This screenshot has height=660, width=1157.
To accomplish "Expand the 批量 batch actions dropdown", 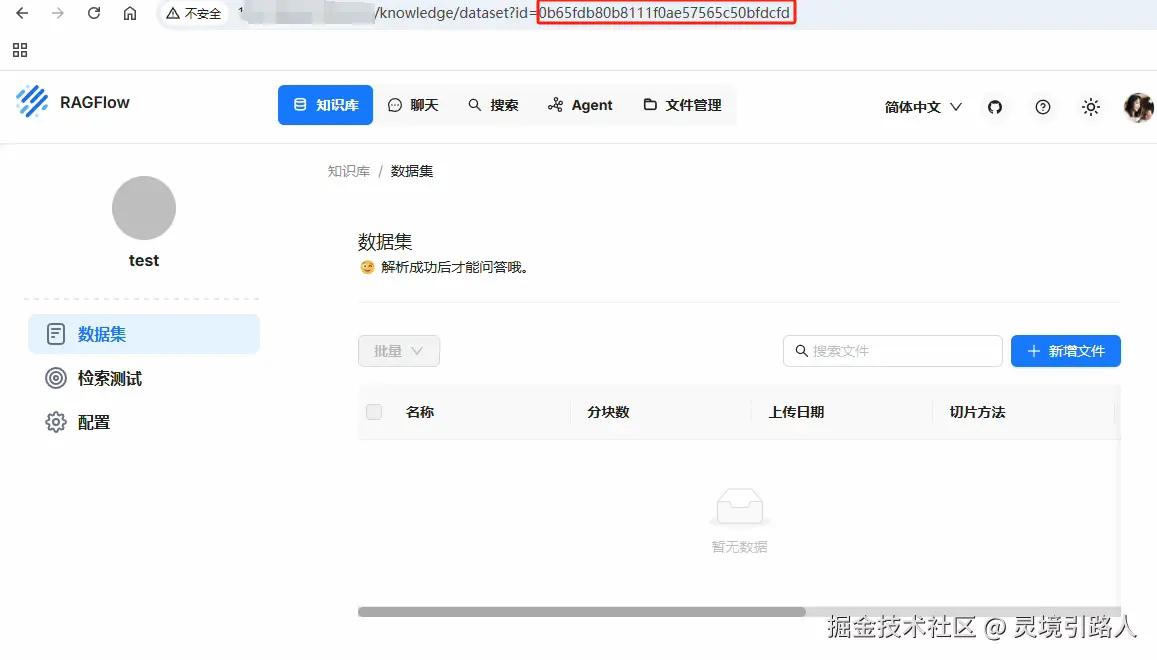I will pyautogui.click(x=399, y=351).
